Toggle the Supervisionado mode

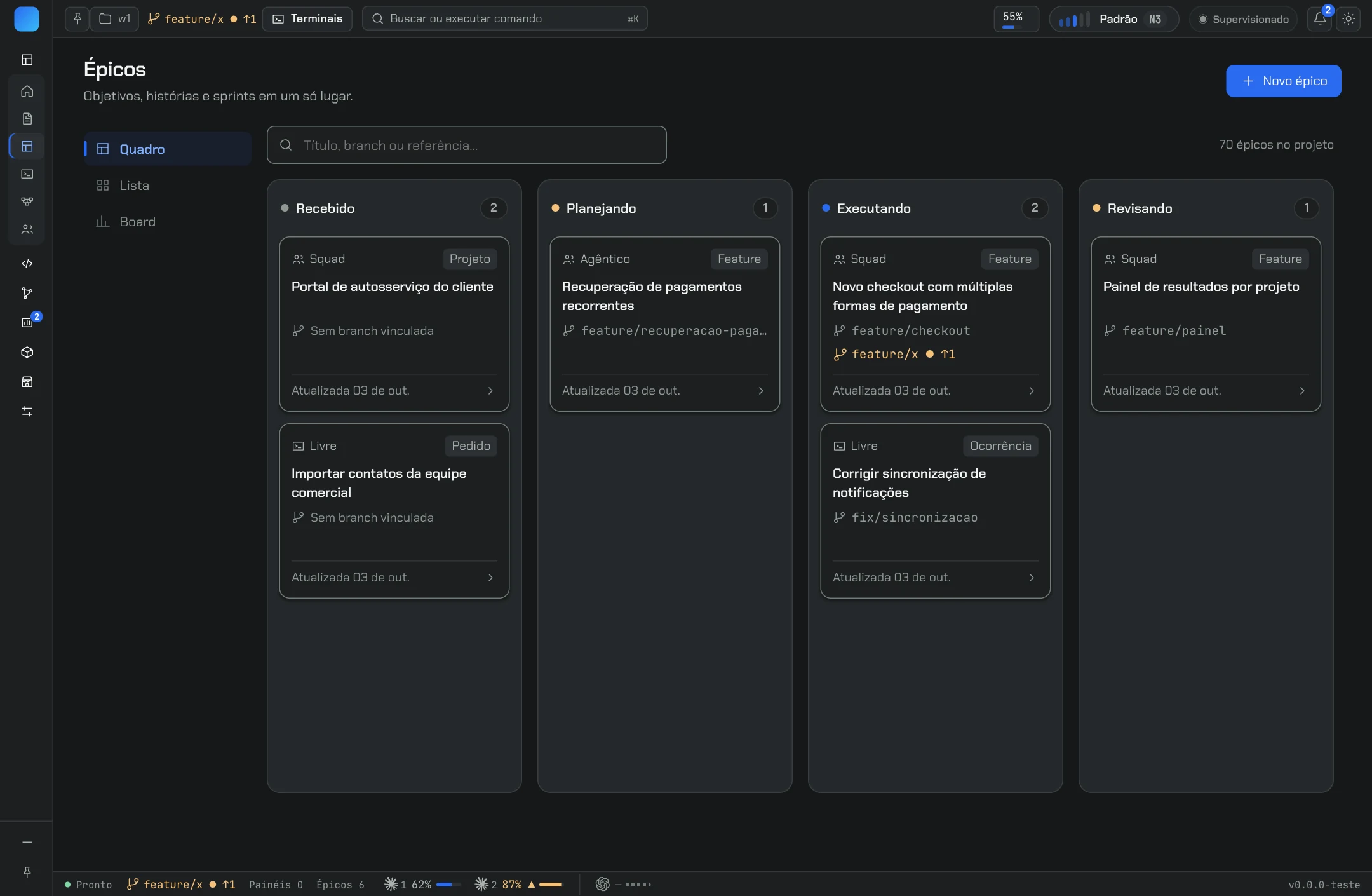click(1243, 19)
